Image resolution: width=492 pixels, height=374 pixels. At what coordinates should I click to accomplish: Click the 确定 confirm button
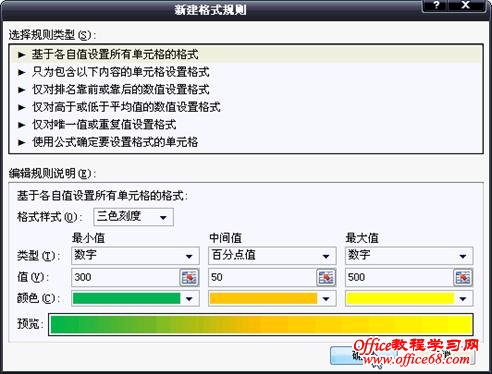(363, 356)
